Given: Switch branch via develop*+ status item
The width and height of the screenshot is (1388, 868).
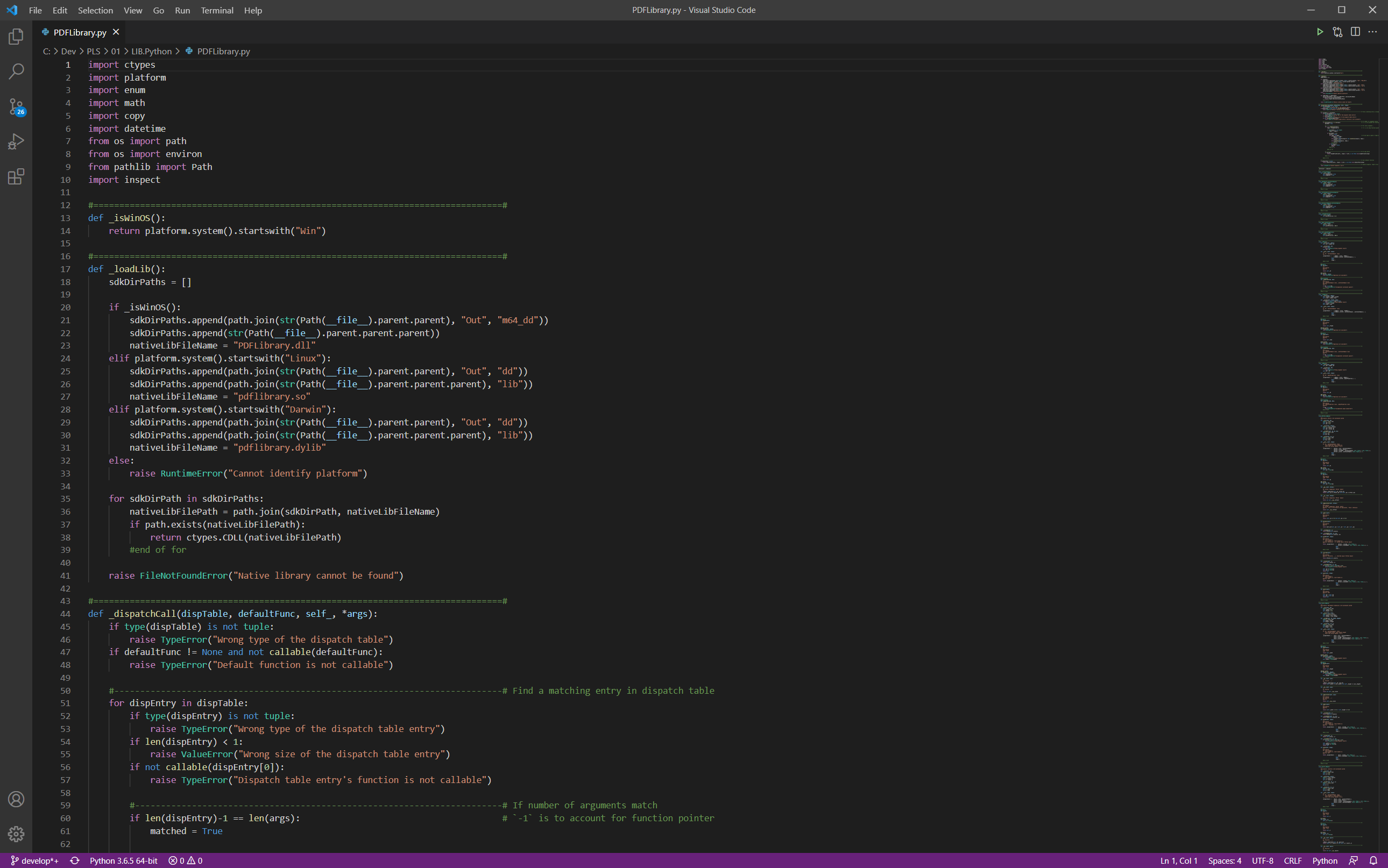Looking at the screenshot, I should (34, 860).
